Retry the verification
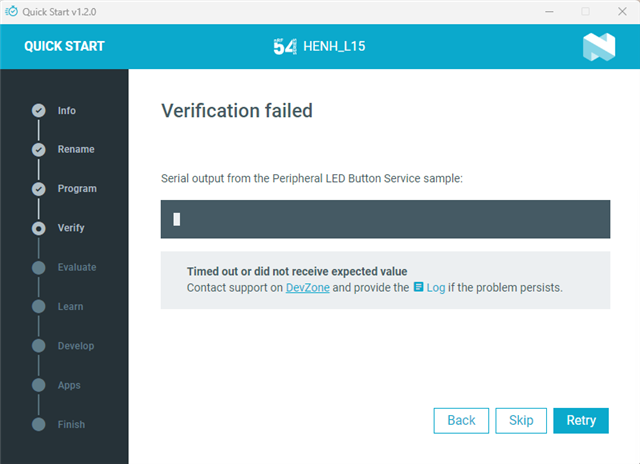The image size is (640, 464). click(581, 420)
